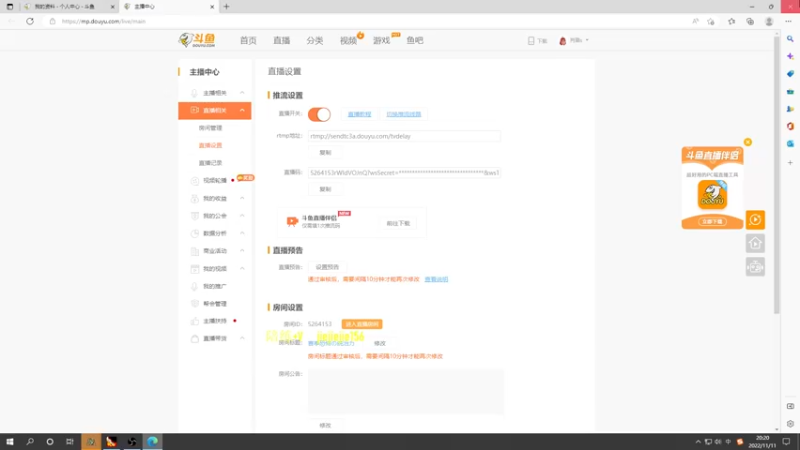This screenshot has width=800, height=450.
Task: Open the 查看说明 link
Action: 436,280
